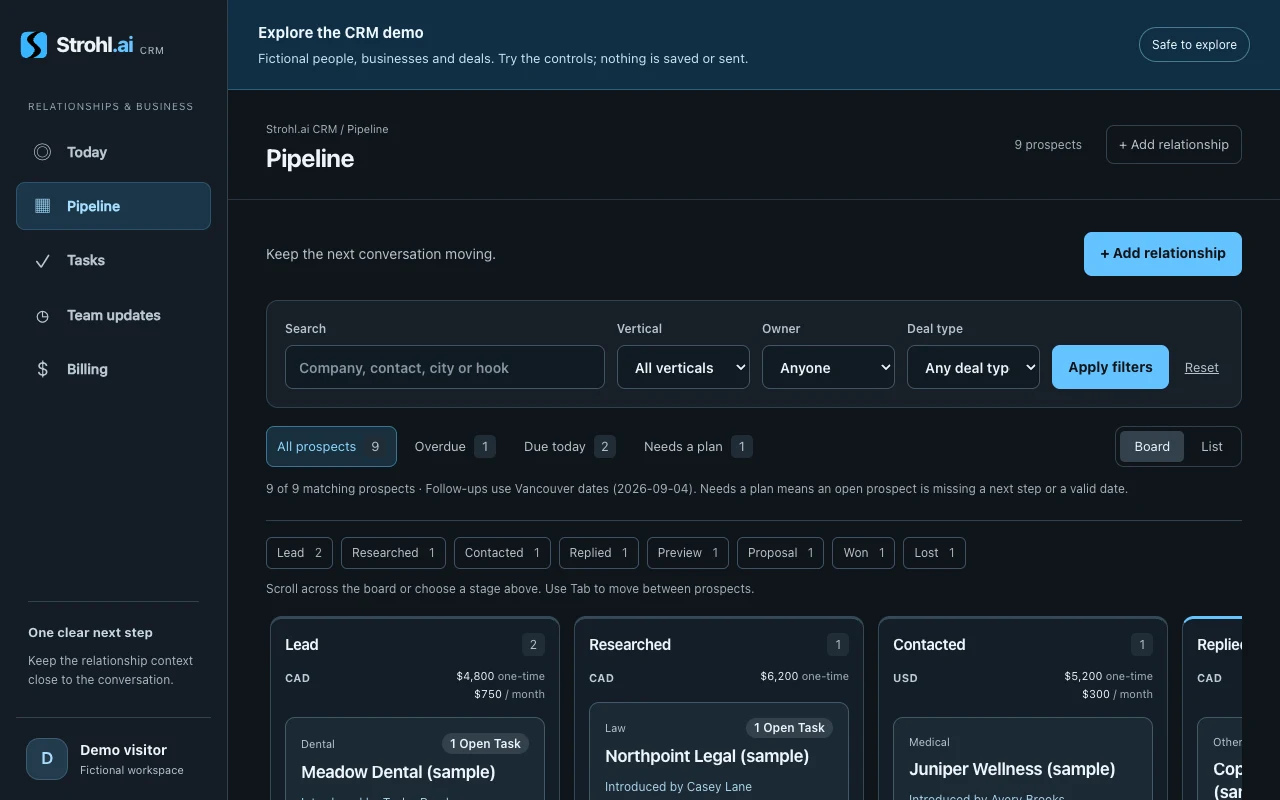The width and height of the screenshot is (1280, 800).
Task: Click $6,200 one-time value in Researched
Action: click(x=804, y=676)
